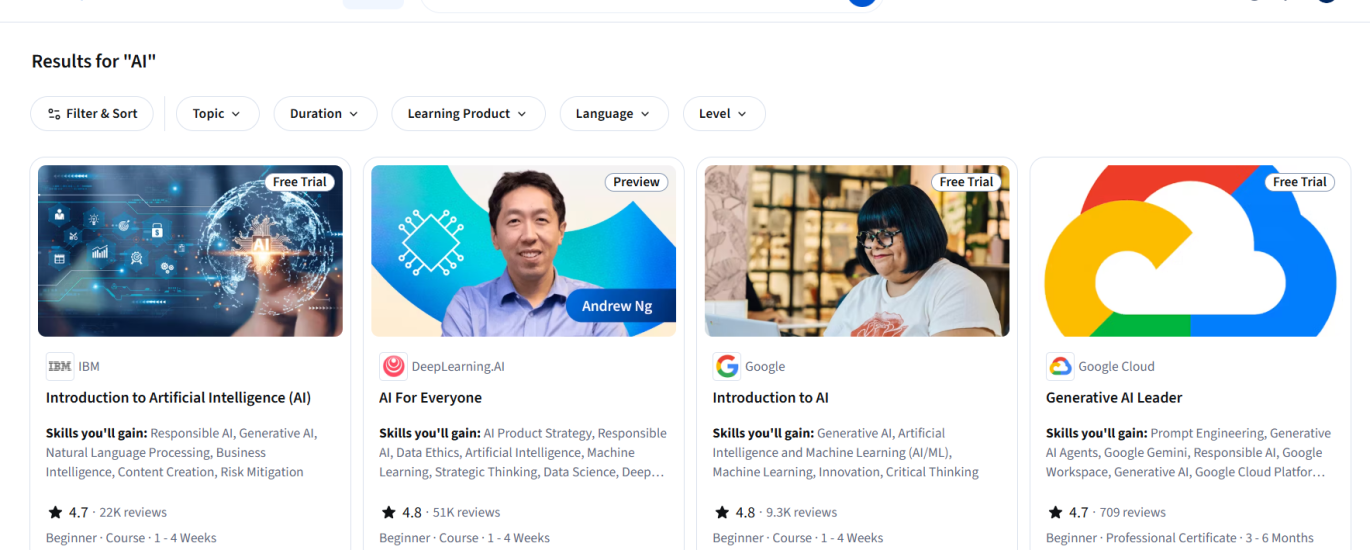Click the star rating with 709 reviews

tap(1068, 513)
